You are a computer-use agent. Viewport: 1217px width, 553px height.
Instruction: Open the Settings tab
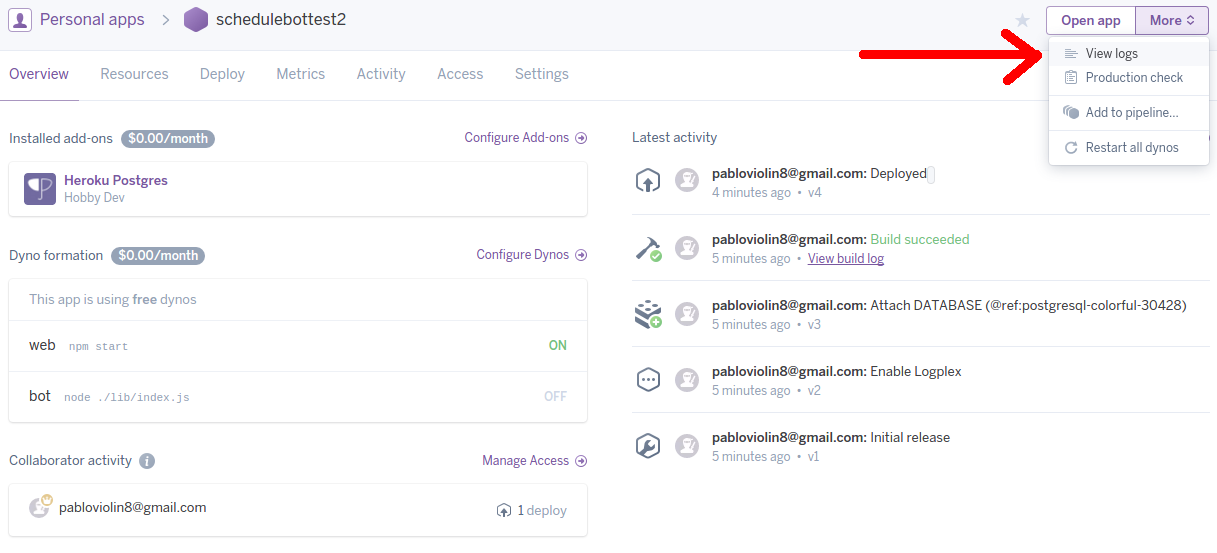tap(542, 74)
